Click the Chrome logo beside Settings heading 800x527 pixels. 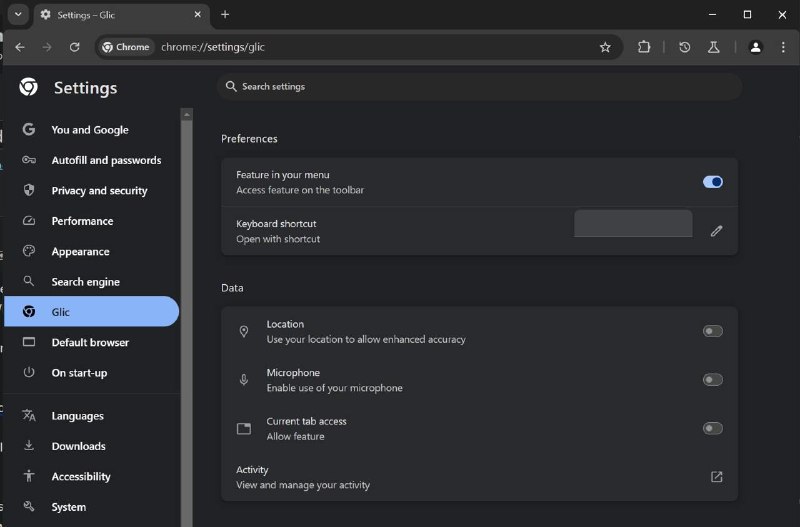(29, 87)
